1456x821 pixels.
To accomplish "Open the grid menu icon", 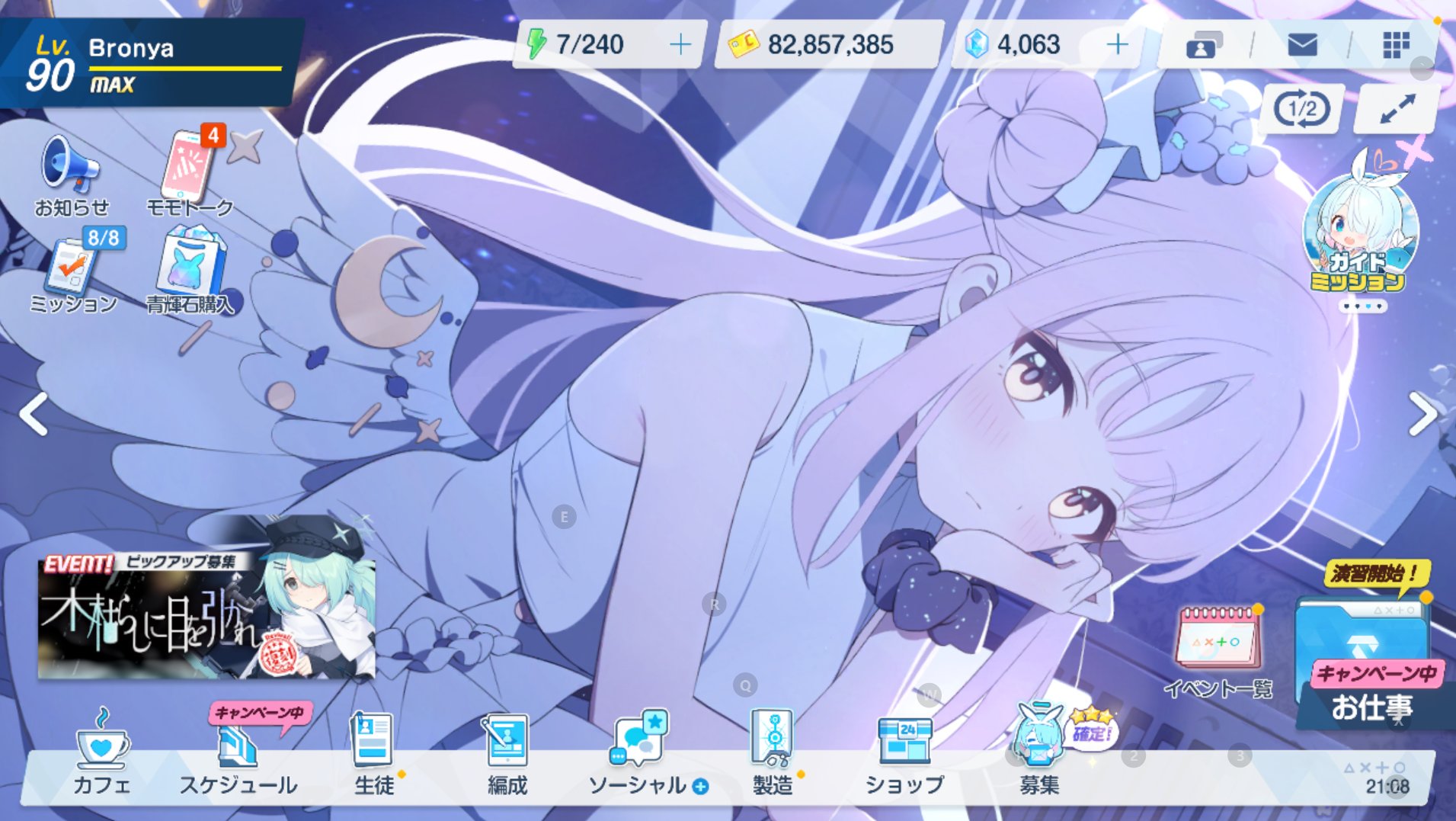I will click(1395, 46).
